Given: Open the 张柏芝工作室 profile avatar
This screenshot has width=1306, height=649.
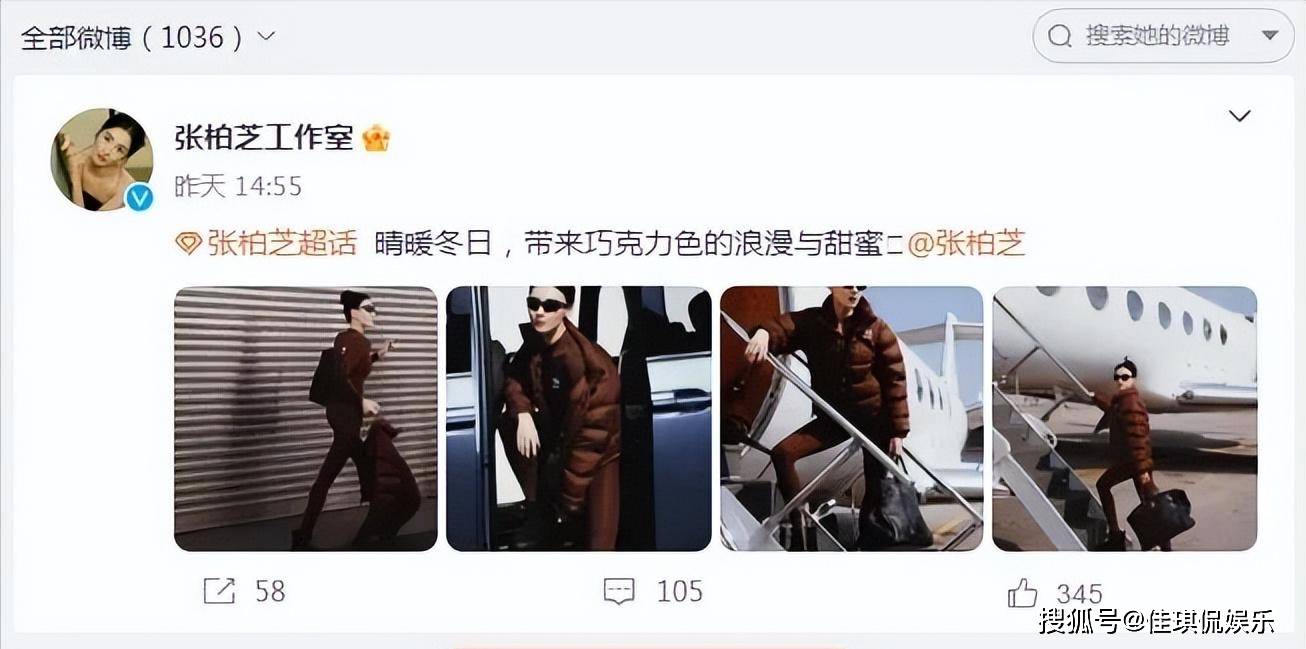Looking at the screenshot, I should click(102, 159).
